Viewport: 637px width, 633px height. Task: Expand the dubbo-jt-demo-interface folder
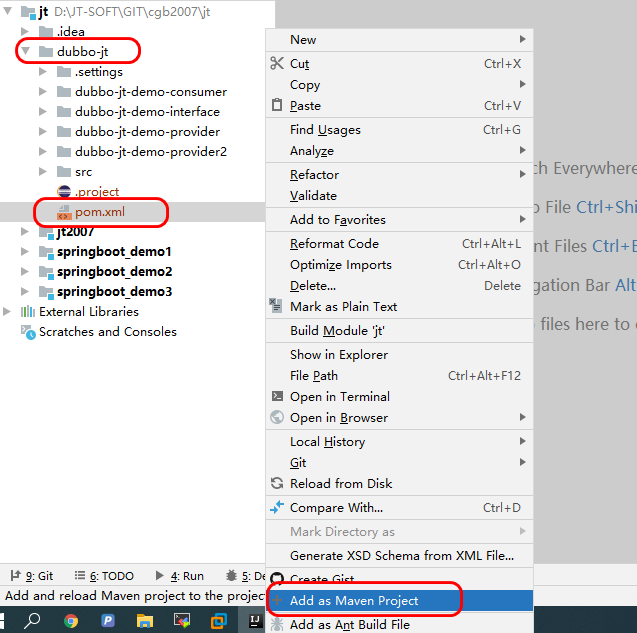[x=43, y=111]
